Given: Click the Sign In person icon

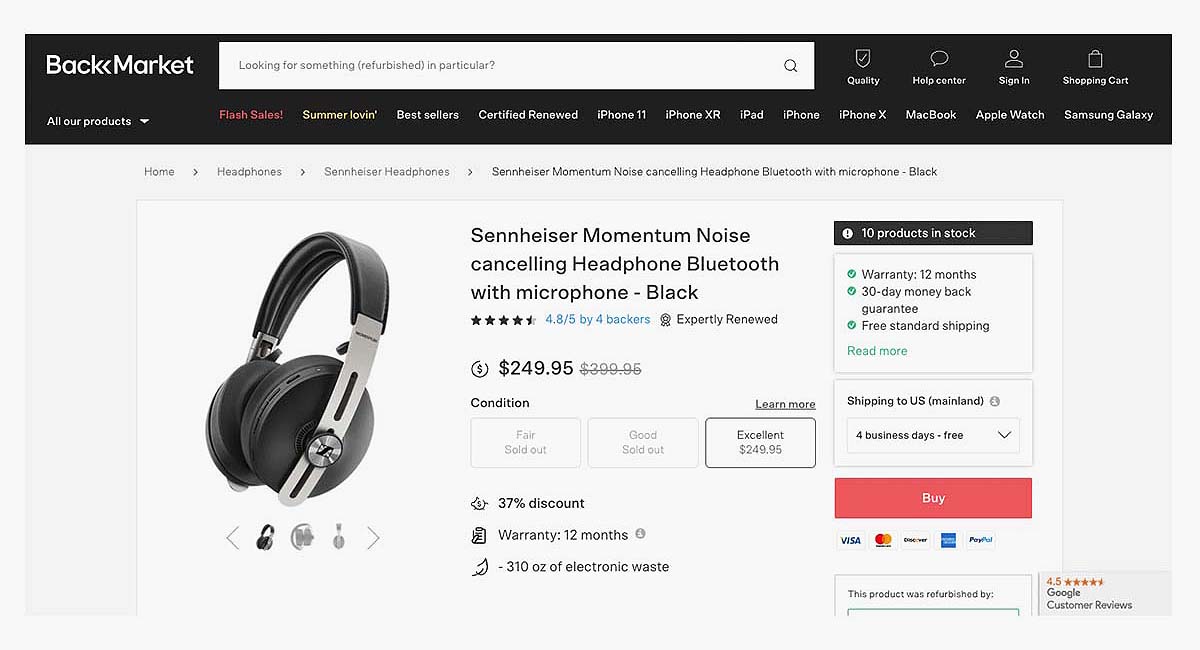Looking at the screenshot, I should point(1013,58).
